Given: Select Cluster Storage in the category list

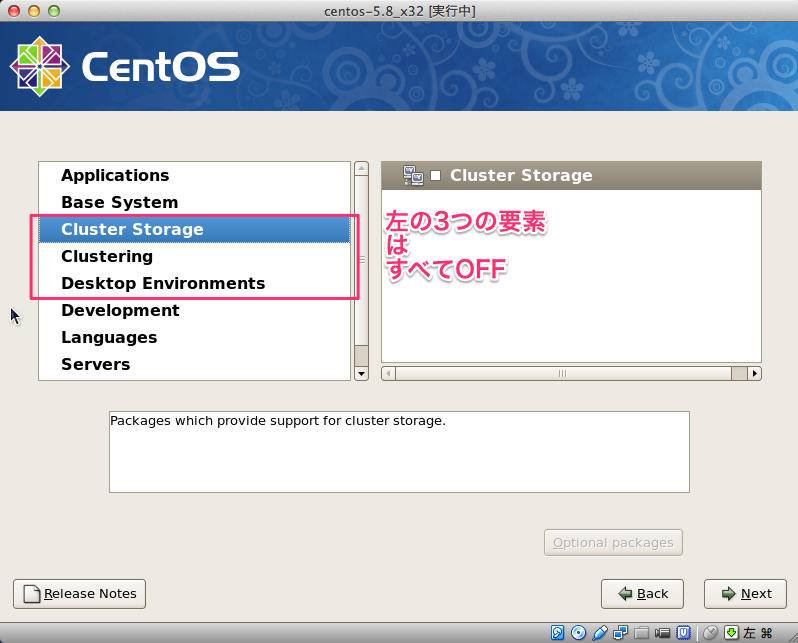Looking at the screenshot, I should [194, 229].
